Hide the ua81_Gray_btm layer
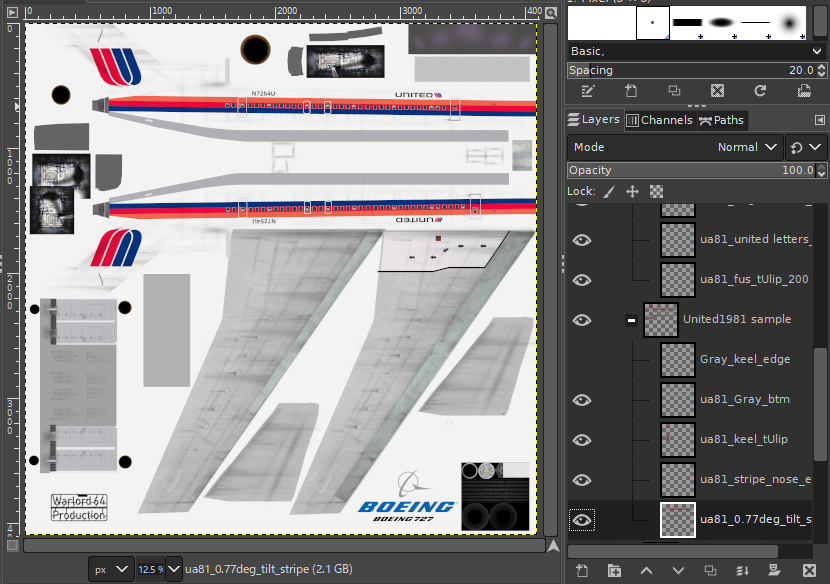830x584 pixels. [x=581, y=400]
